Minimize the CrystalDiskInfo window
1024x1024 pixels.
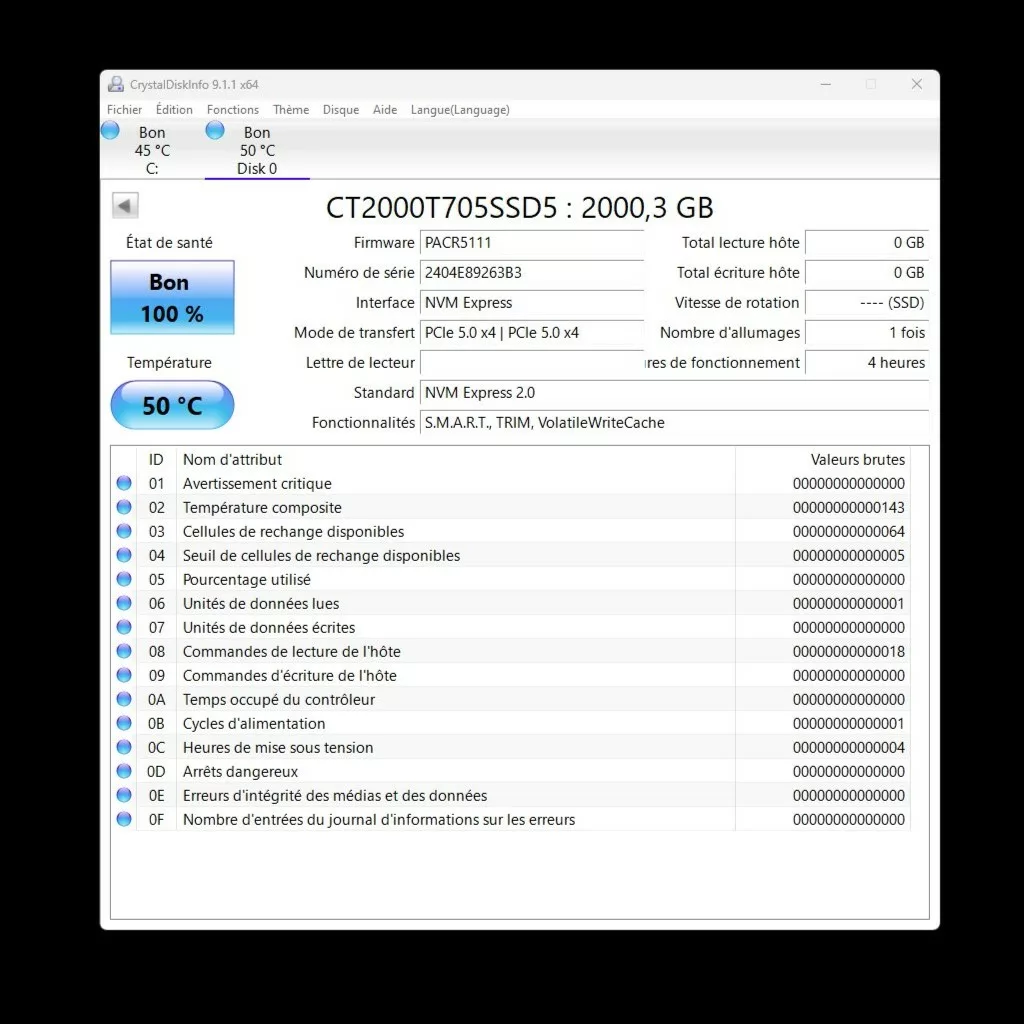825,84
